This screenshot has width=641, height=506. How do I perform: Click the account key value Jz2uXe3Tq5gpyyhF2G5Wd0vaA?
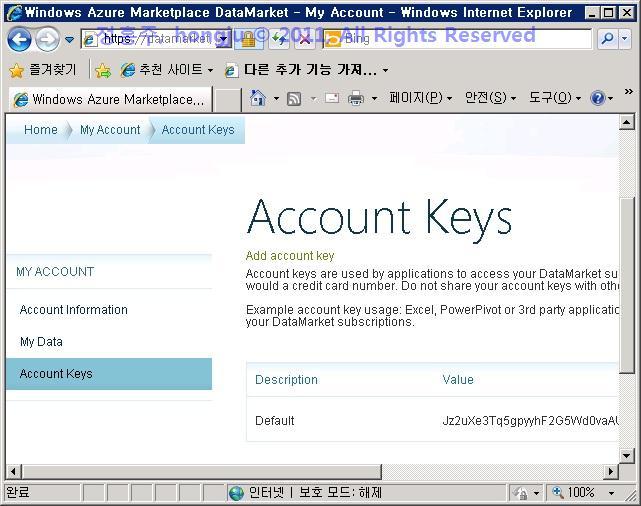pos(530,421)
